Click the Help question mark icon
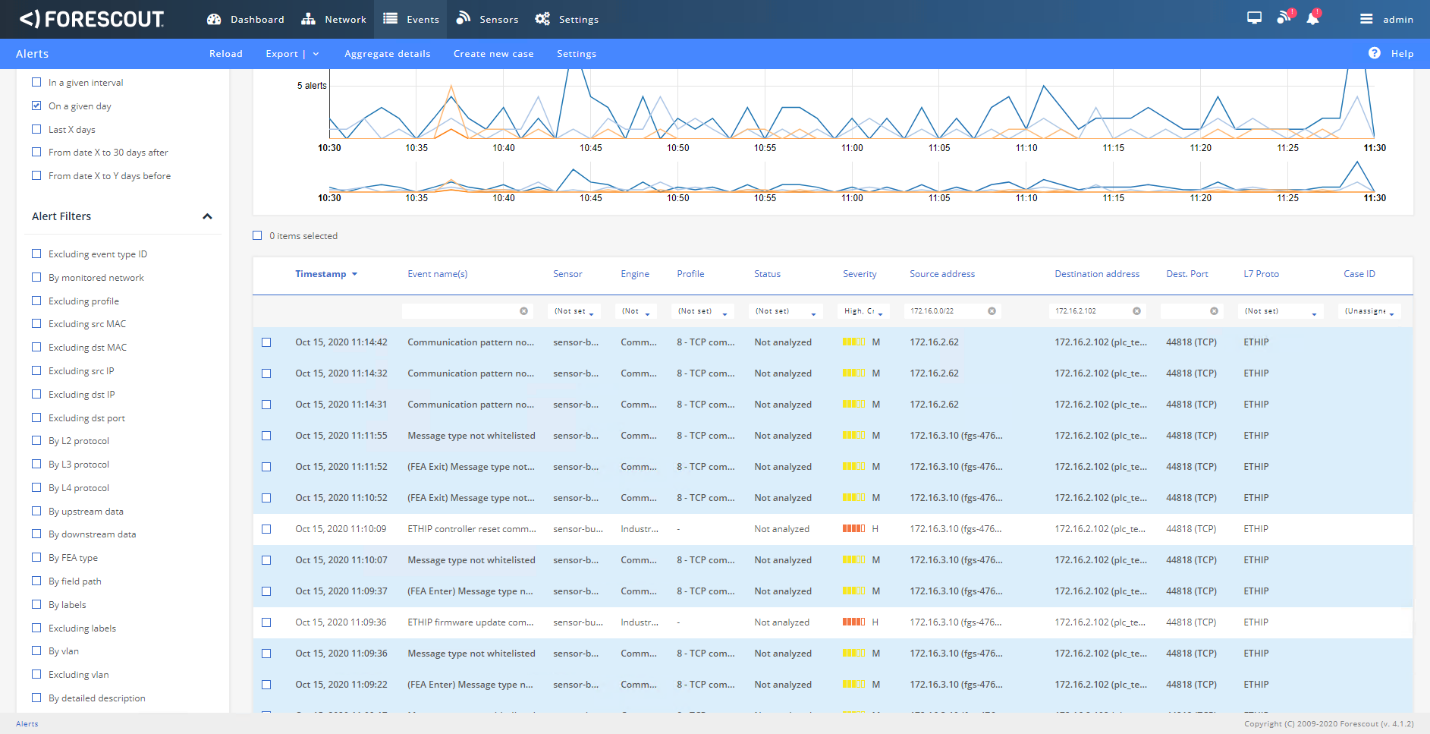Screen dimensions: 1430x734 (x=1374, y=53)
